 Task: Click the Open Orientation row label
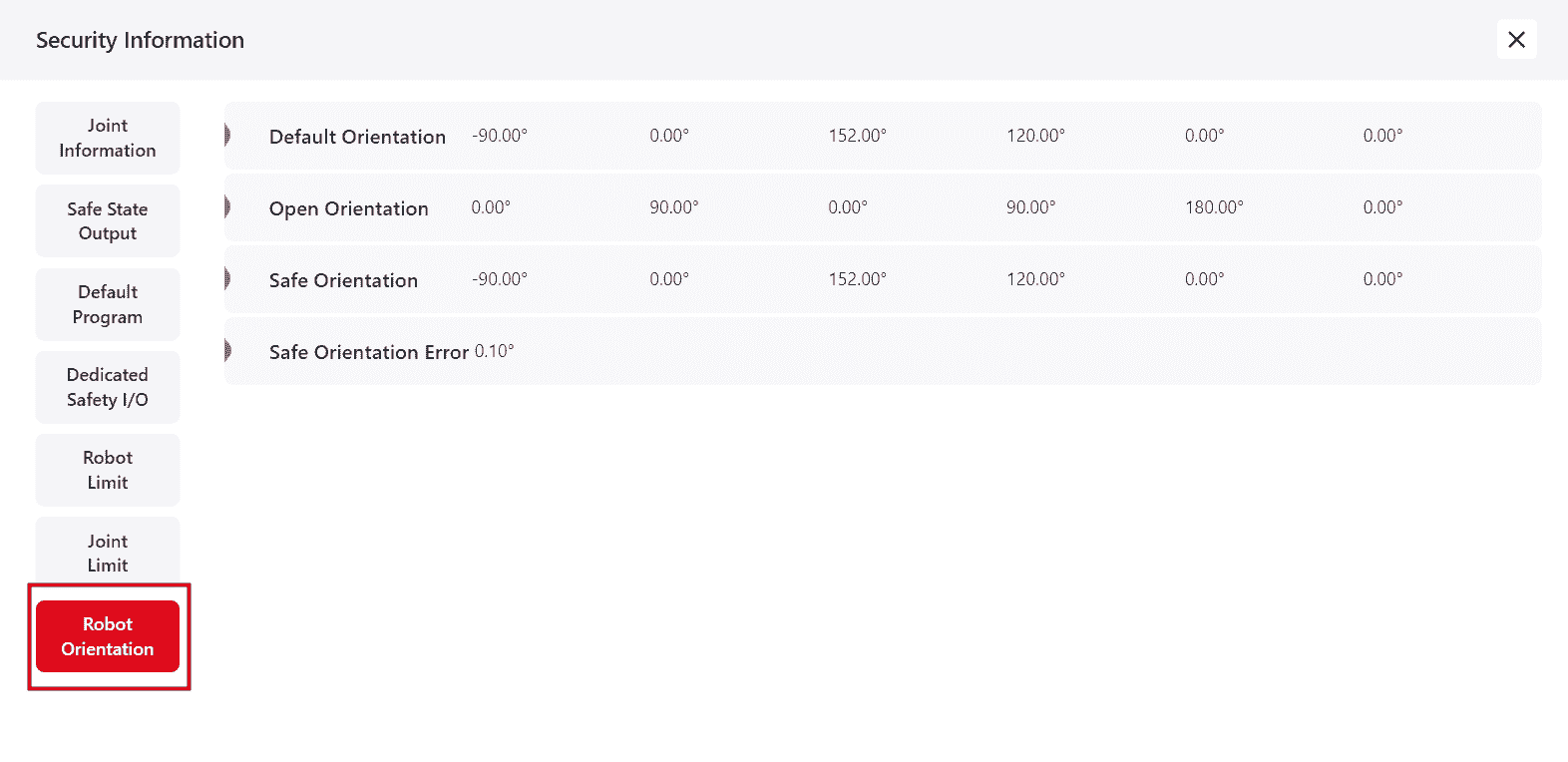[348, 208]
